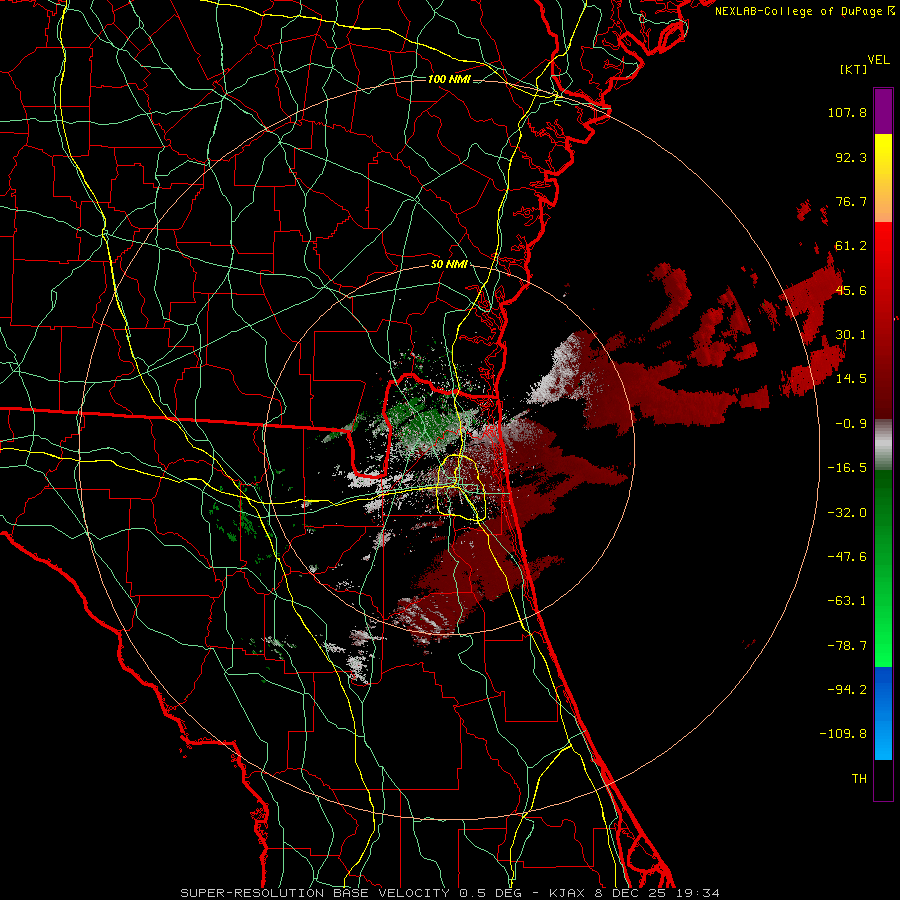900x900 pixels.
Task: Click the -94.2 legend value
Action: click(847, 690)
